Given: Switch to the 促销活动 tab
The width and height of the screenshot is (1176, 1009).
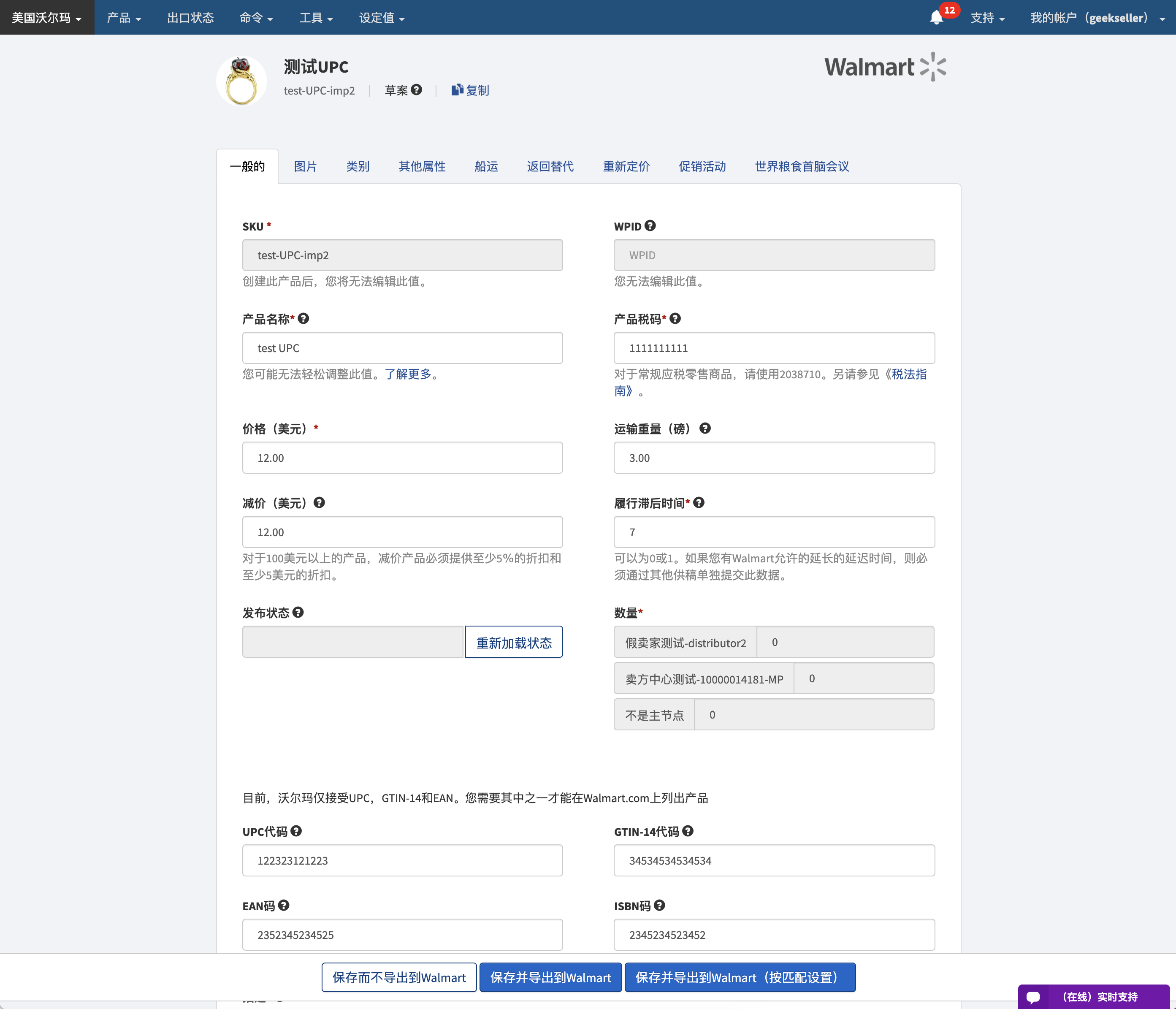Looking at the screenshot, I should pos(702,166).
